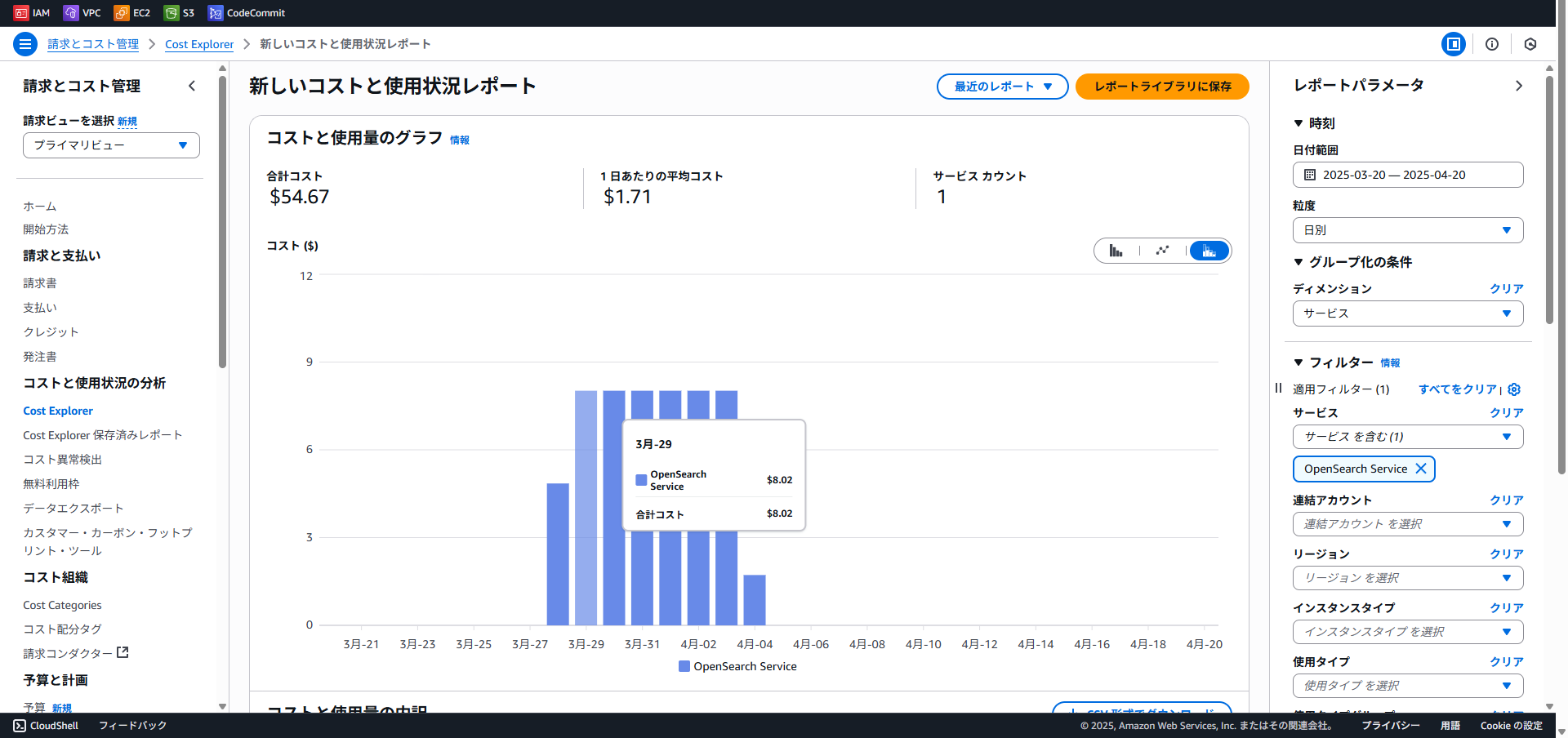
Task: Open the S3 service shortcut icon
Action: coord(171,13)
